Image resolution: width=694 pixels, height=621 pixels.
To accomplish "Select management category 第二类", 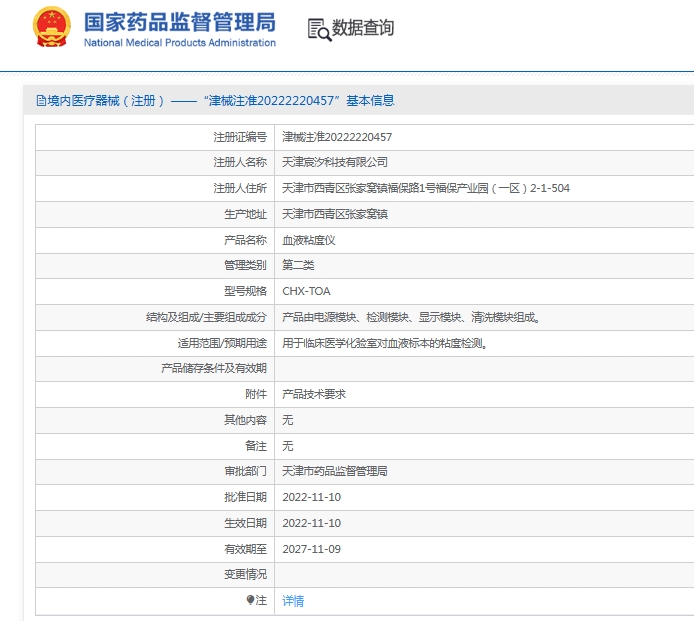I will pos(298,265).
